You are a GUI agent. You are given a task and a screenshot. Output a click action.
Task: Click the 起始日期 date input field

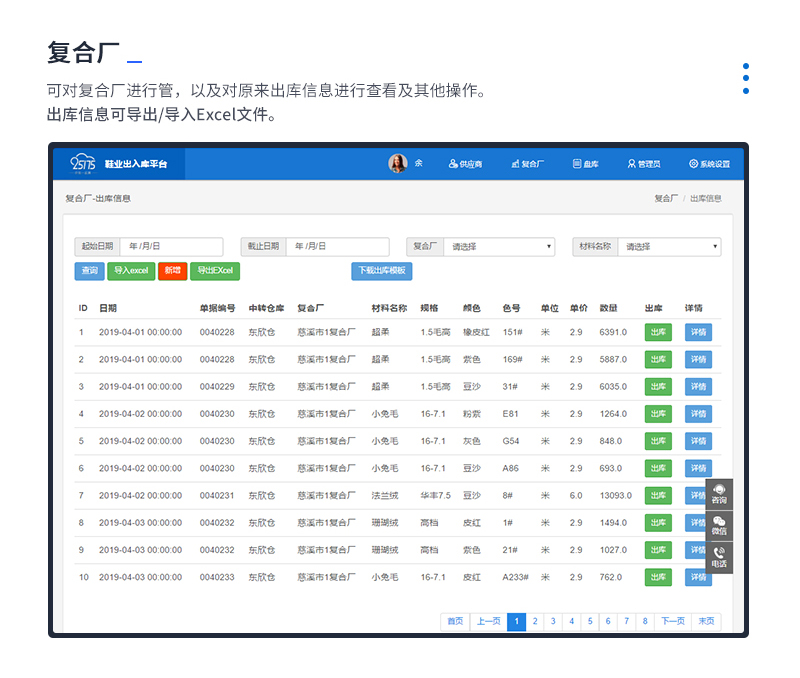(171, 247)
